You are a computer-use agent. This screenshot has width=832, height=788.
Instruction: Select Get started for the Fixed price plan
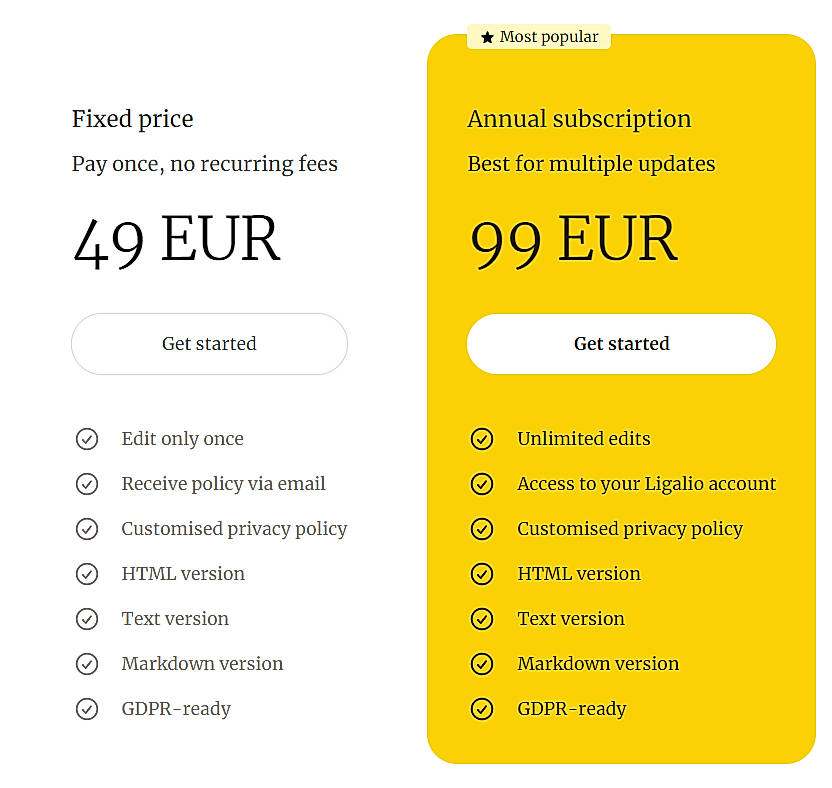pos(209,343)
